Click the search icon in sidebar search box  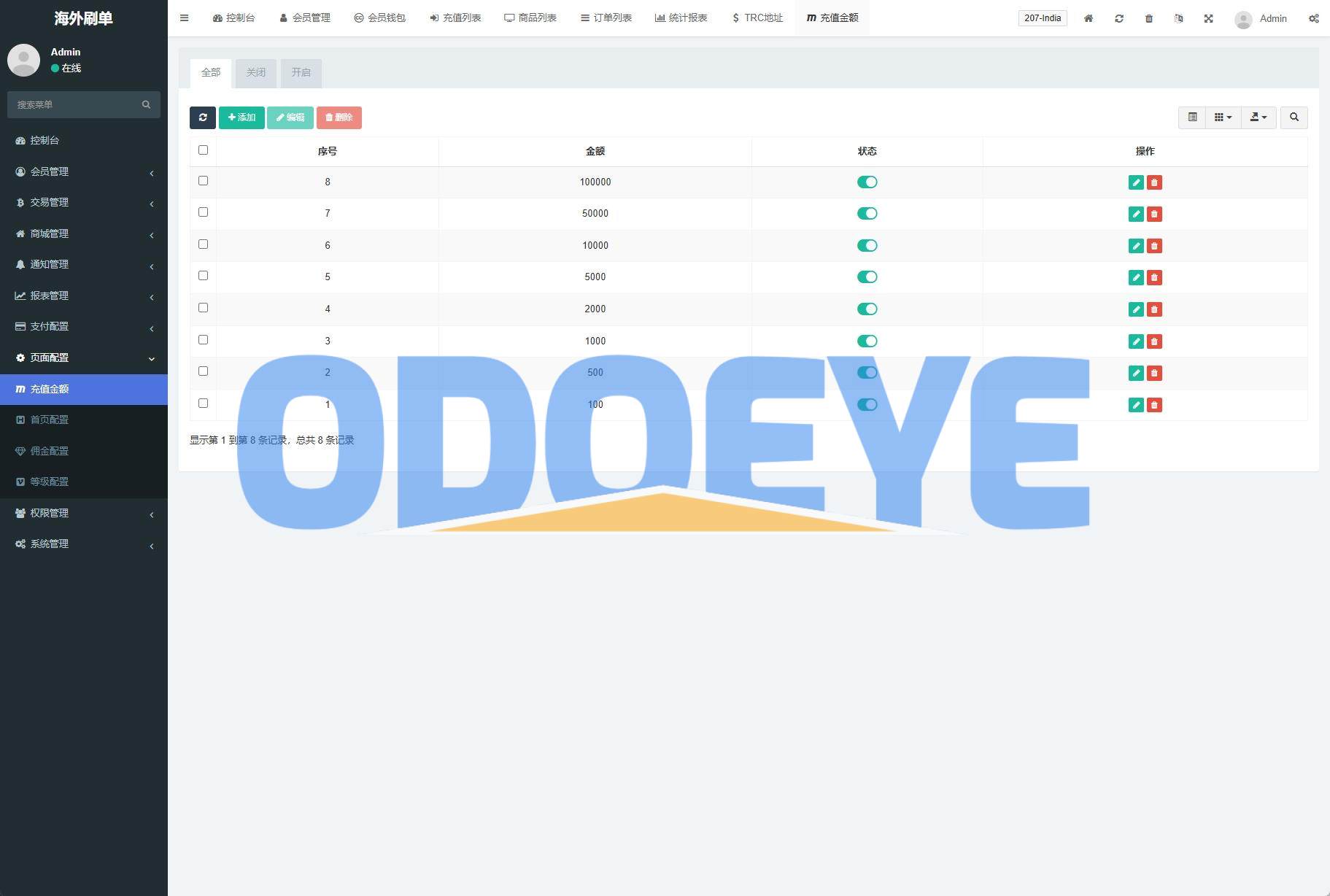[146, 104]
